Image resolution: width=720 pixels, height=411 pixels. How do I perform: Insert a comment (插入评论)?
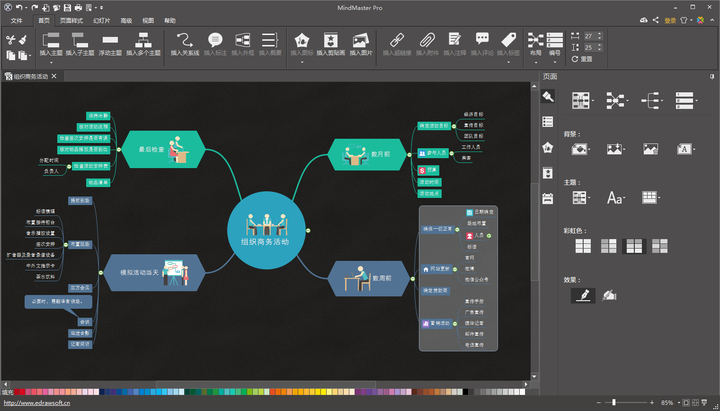482,45
